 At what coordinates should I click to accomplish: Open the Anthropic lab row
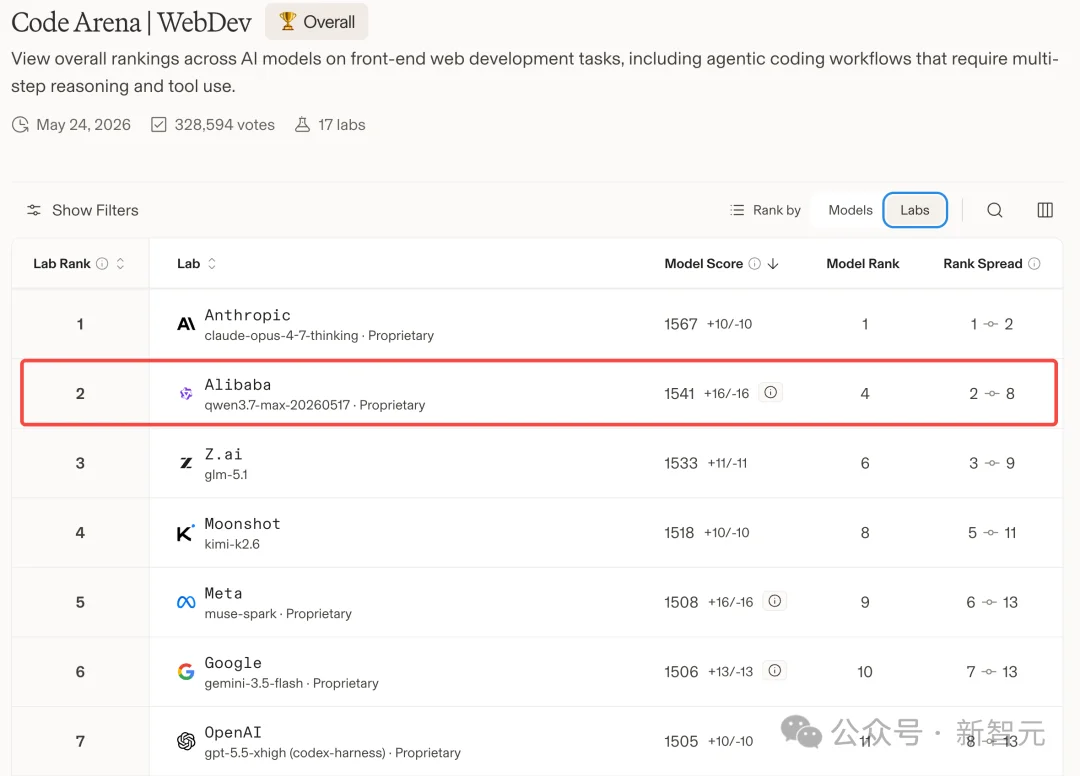pos(537,324)
